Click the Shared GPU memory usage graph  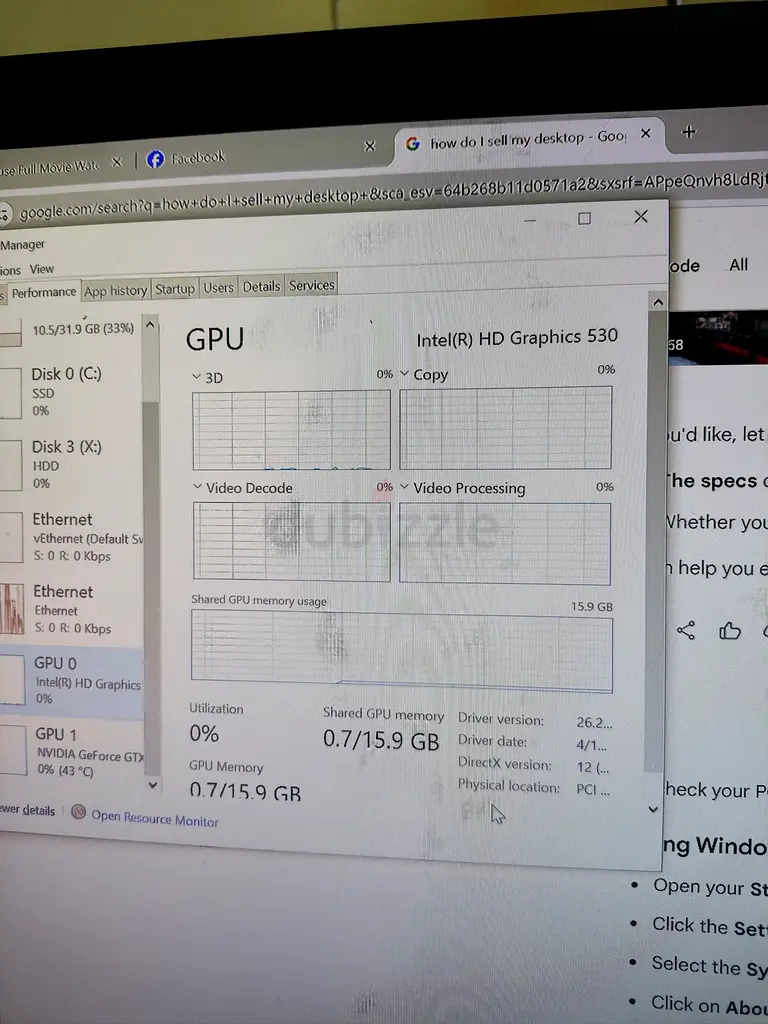click(x=402, y=652)
